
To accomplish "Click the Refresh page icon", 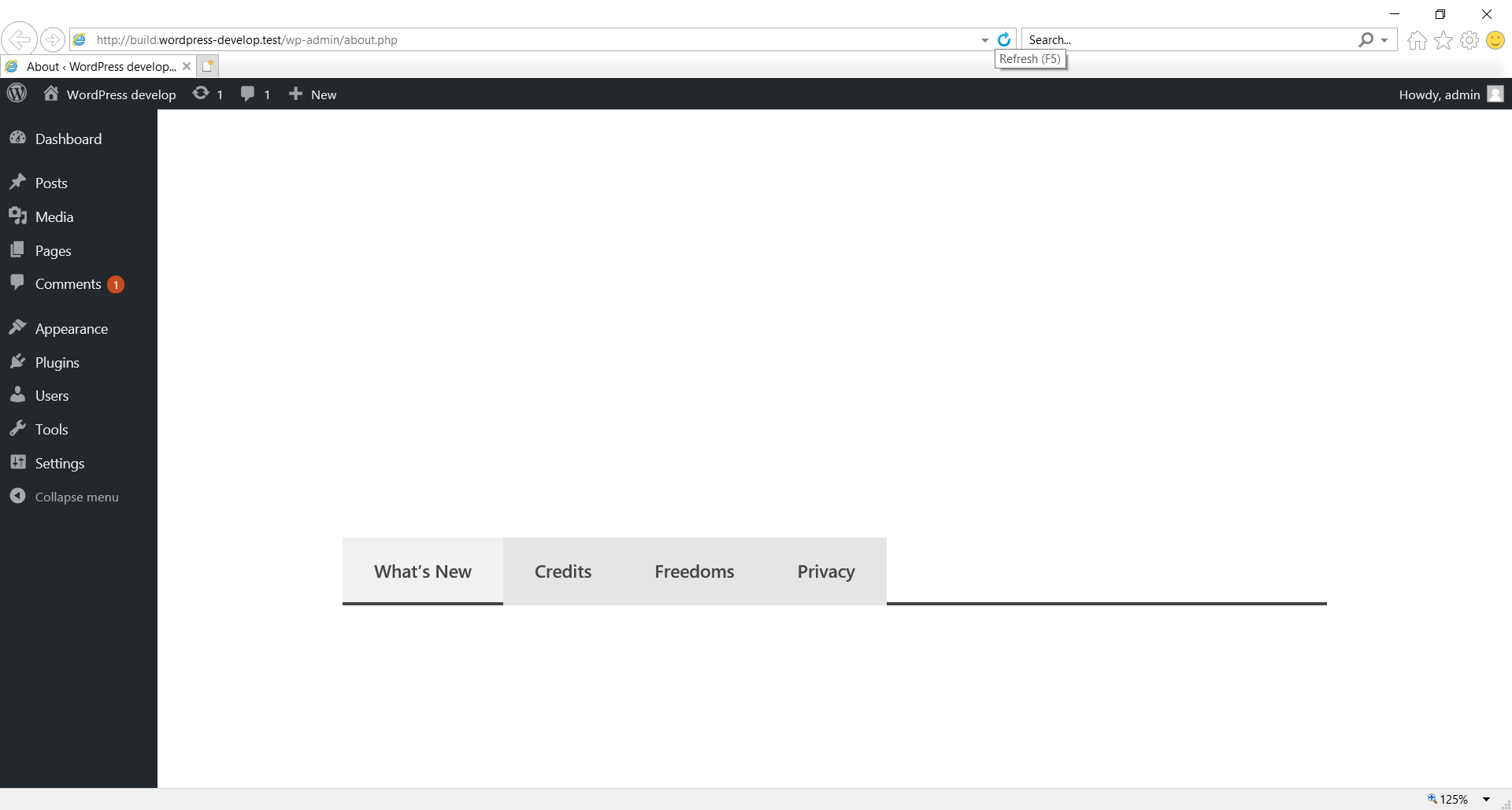I will [1004, 39].
